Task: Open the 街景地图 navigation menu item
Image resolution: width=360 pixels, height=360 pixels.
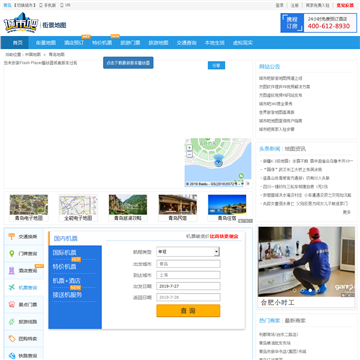Action: pos(46,43)
